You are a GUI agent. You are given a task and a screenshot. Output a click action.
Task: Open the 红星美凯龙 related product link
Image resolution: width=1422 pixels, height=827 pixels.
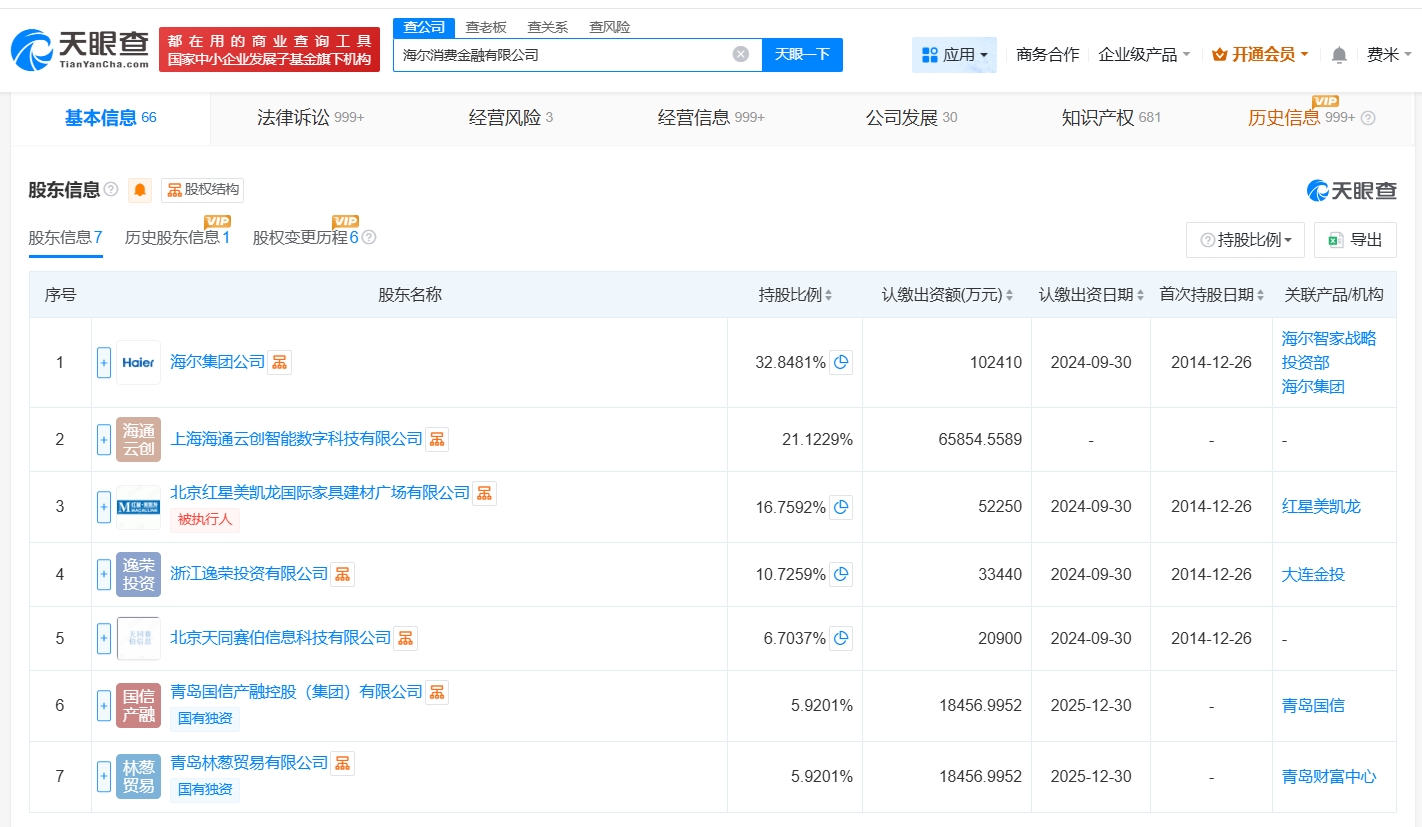1321,507
